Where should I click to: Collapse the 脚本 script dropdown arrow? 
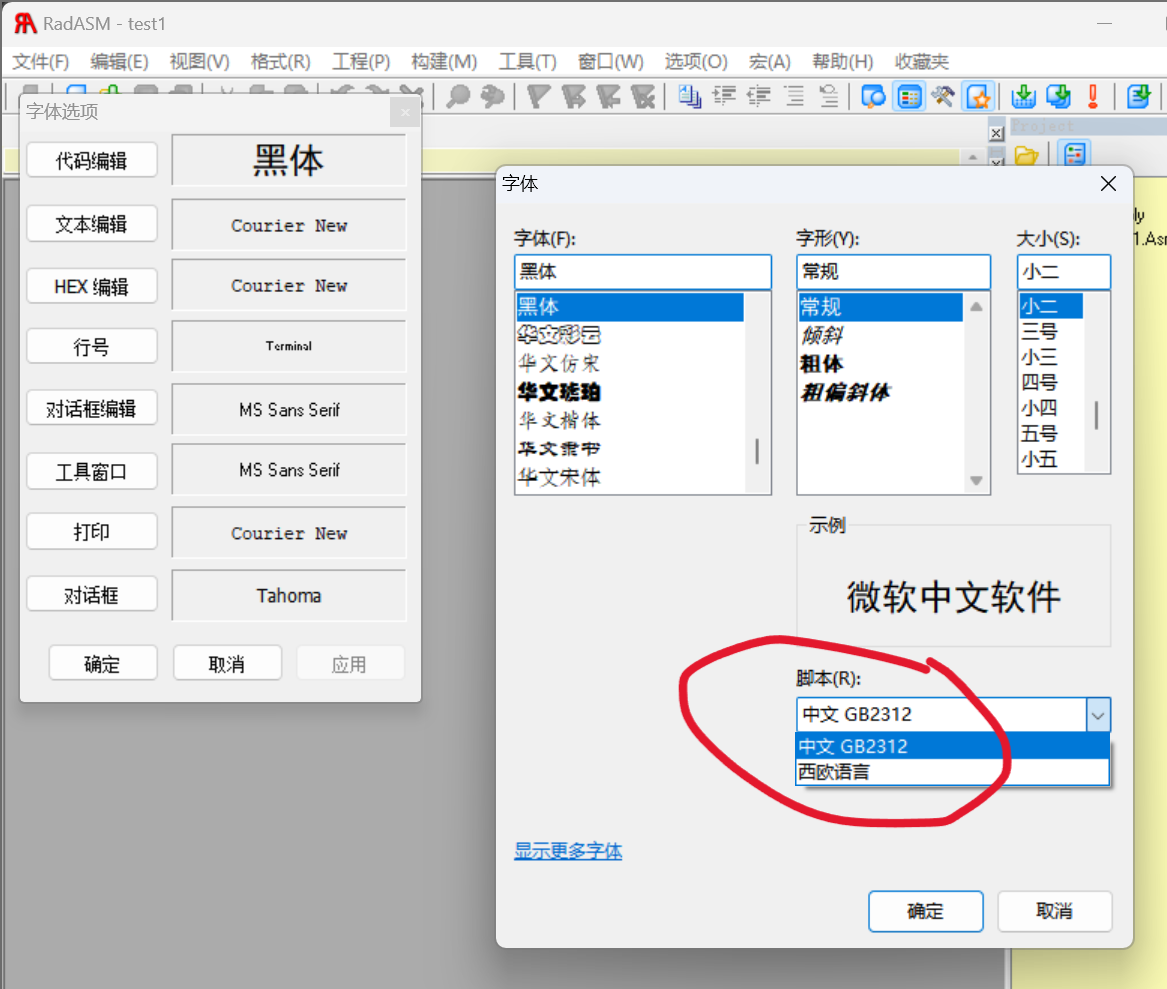1098,715
